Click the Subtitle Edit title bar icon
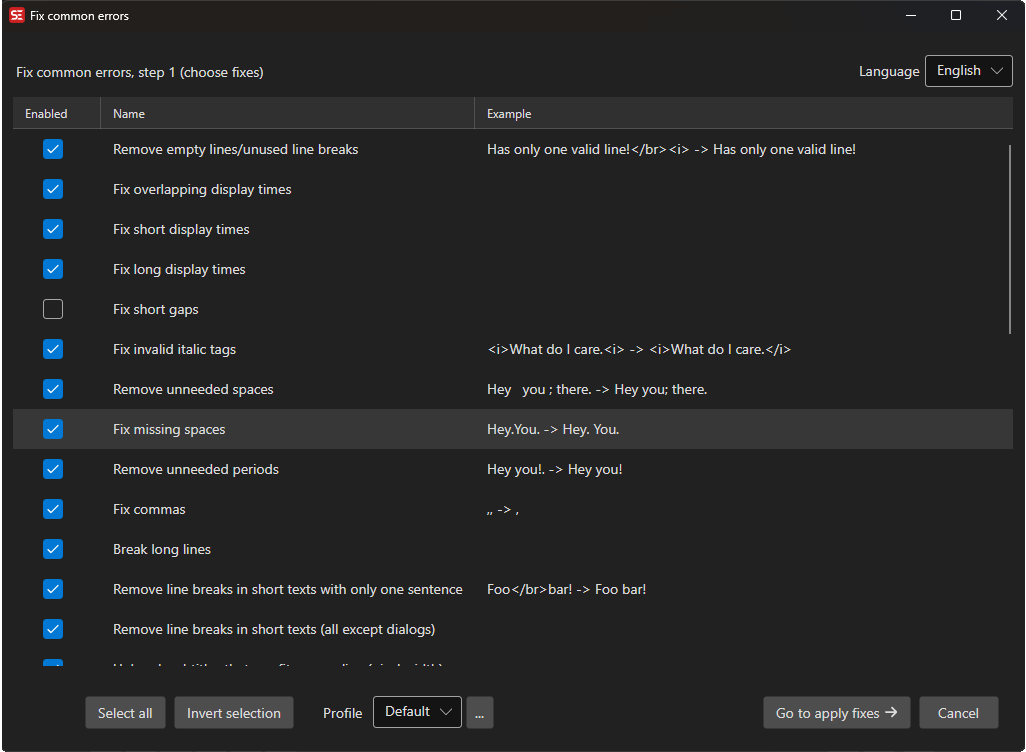Screen dimensions: 1026x752 pos(17,15)
